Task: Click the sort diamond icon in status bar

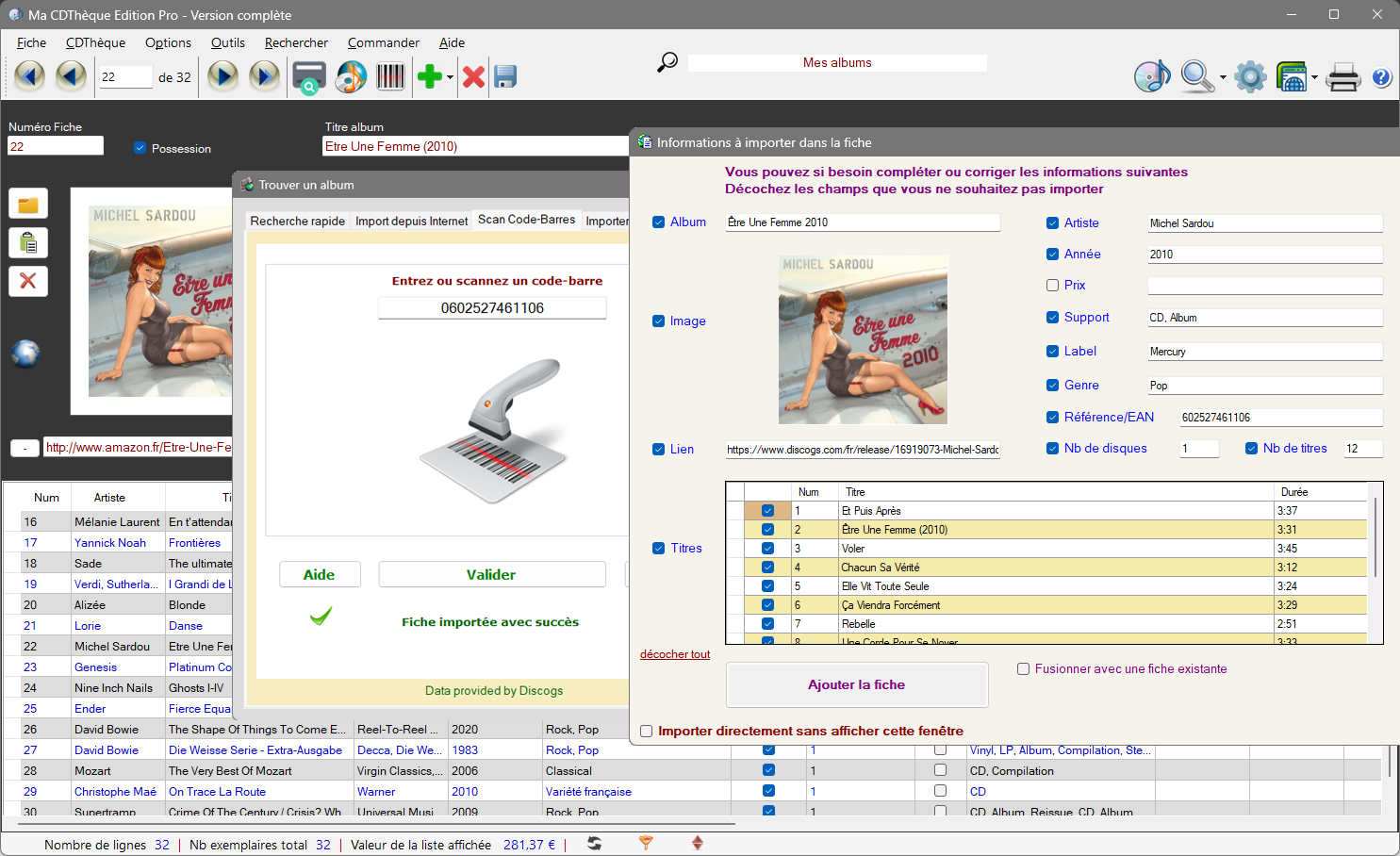Action: [x=697, y=844]
